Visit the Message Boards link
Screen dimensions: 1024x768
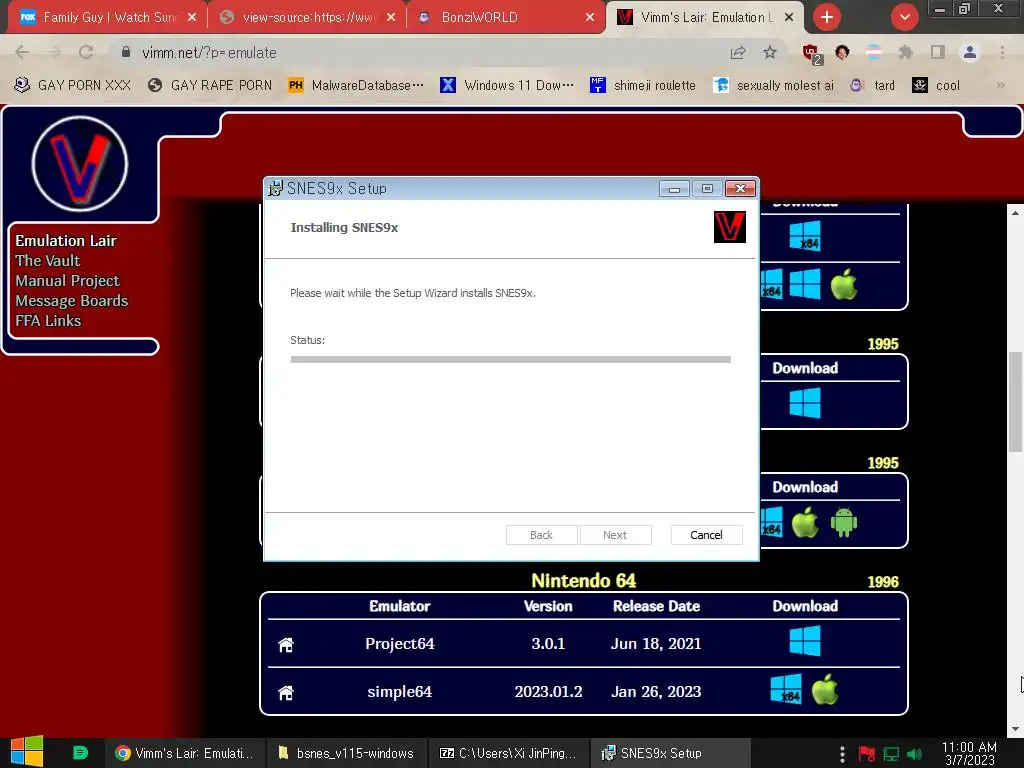pyautogui.click(x=72, y=300)
